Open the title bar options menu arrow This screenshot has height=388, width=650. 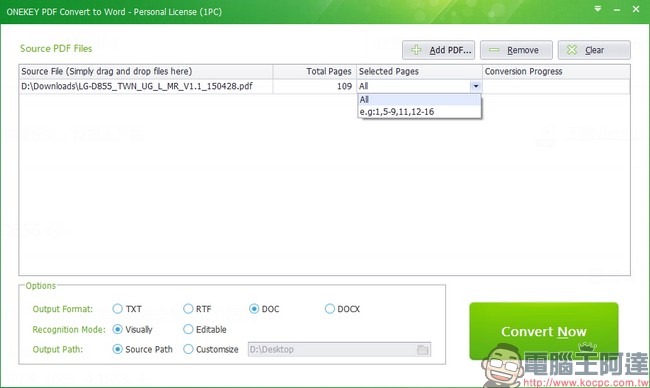[x=597, y=9]
